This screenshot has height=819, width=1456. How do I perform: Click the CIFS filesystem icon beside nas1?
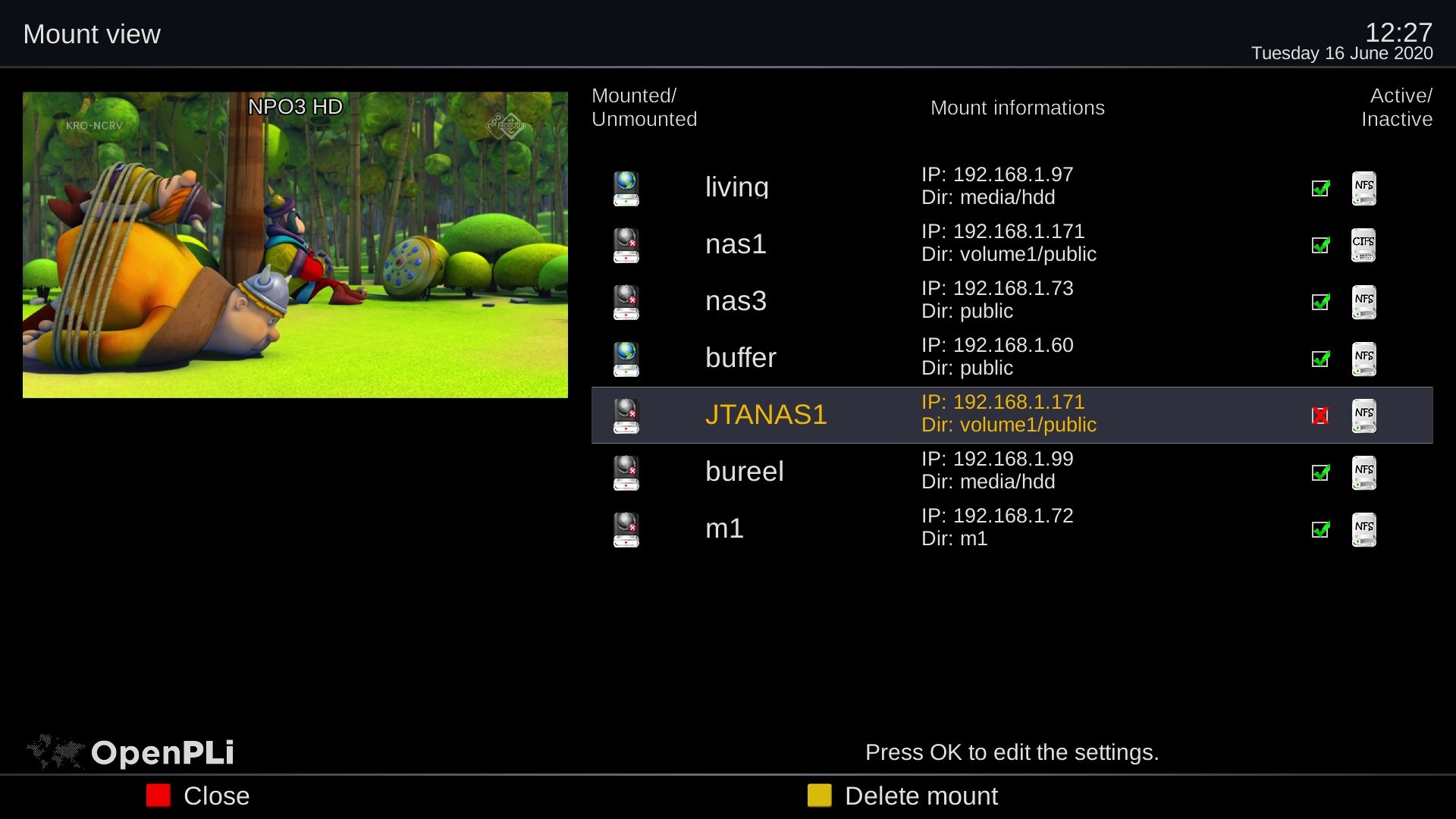coord(1363,244)
